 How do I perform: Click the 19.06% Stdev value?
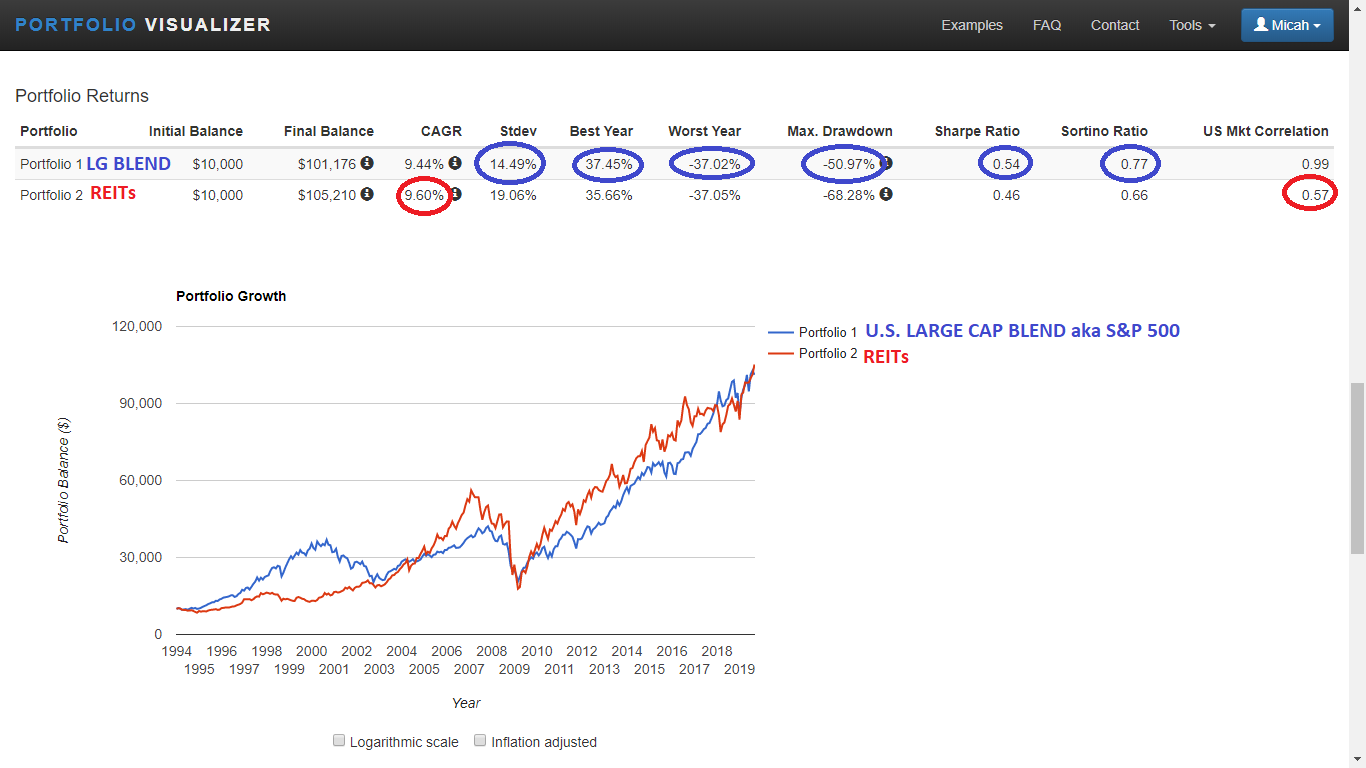tap(513, 195)
